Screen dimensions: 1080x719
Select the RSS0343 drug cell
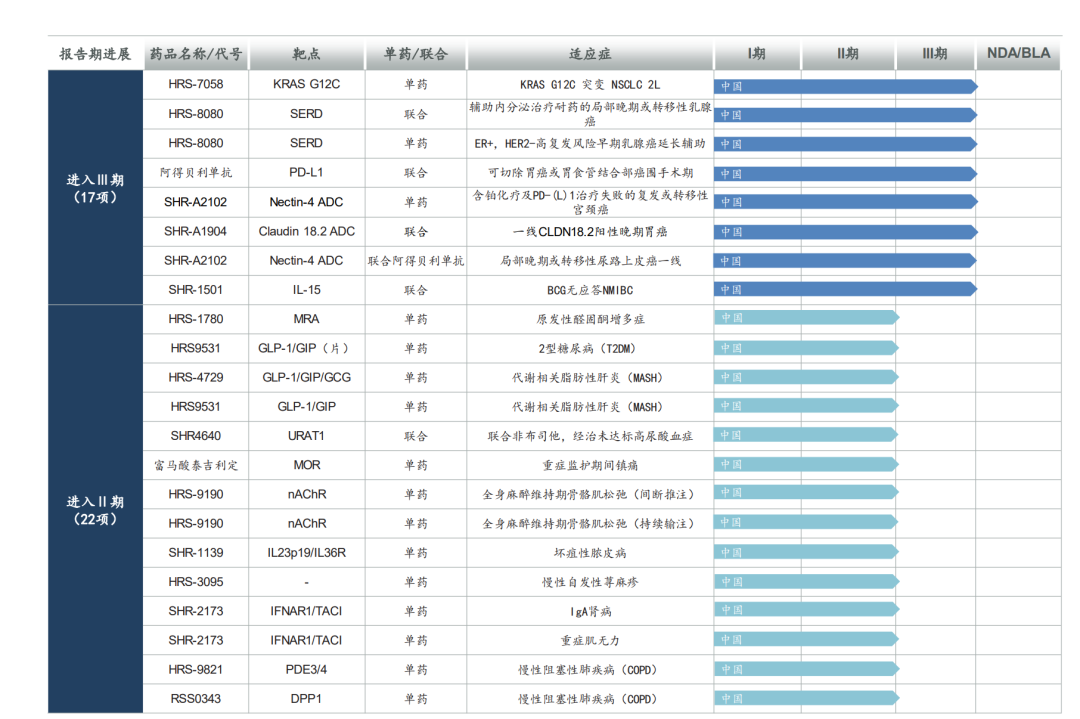196,699
